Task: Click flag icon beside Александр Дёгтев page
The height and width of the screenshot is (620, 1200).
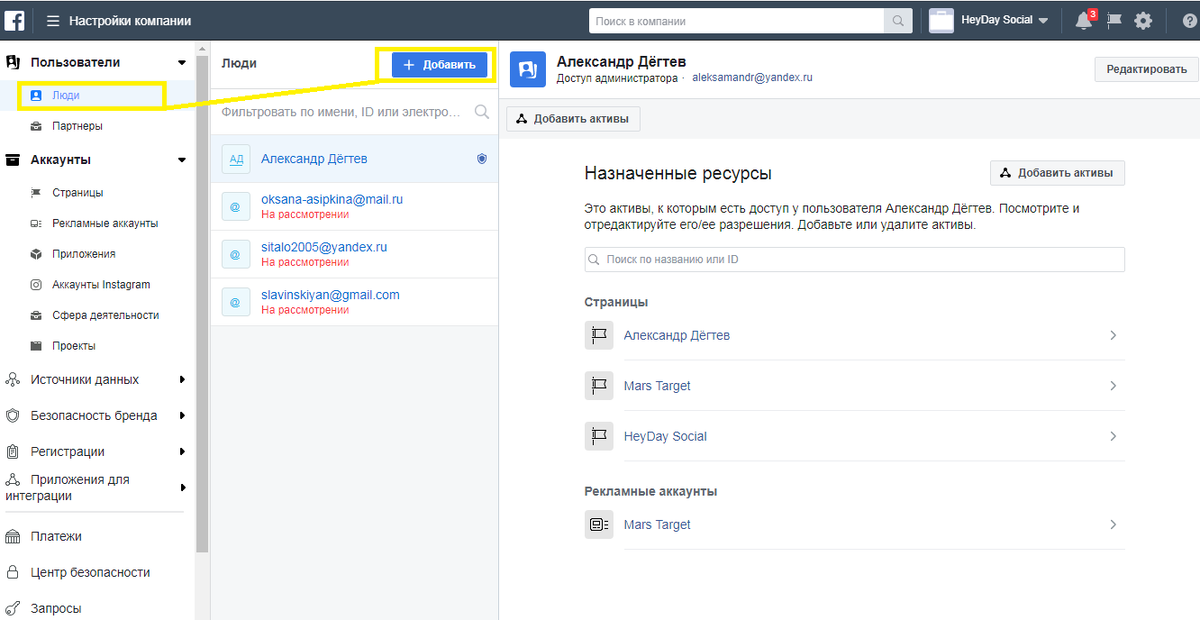Action: point(599,335)
